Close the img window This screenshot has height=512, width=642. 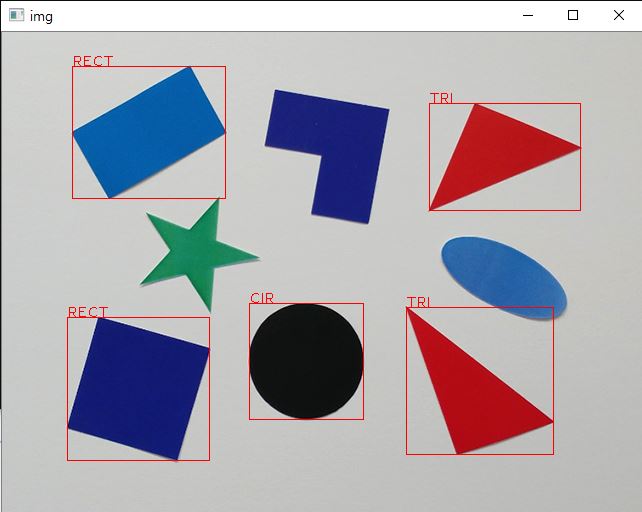click(x=619, y=16)
